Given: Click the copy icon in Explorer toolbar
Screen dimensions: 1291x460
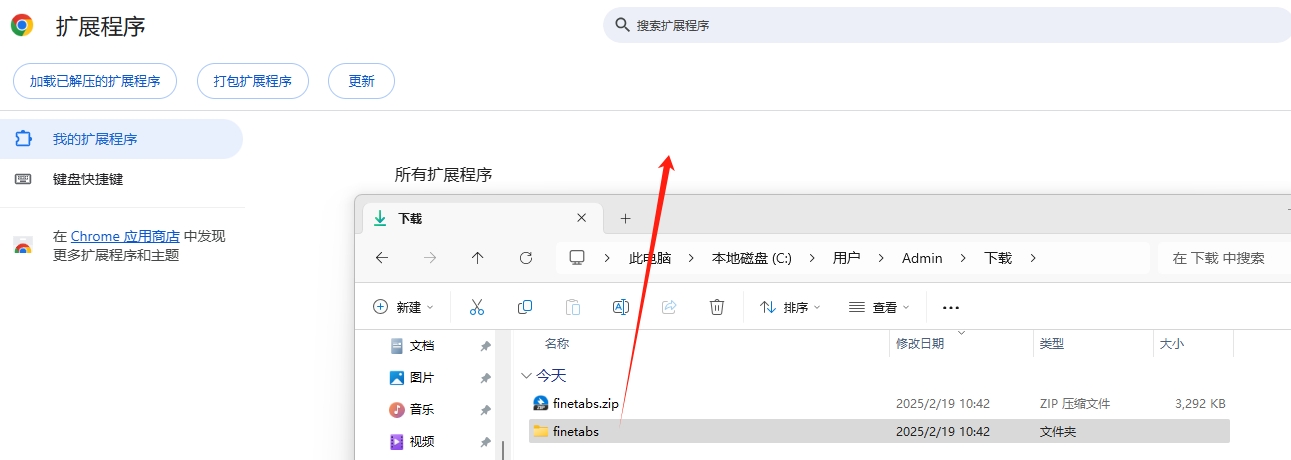Looking at the screenshot, I should click(x=525, y=307).
